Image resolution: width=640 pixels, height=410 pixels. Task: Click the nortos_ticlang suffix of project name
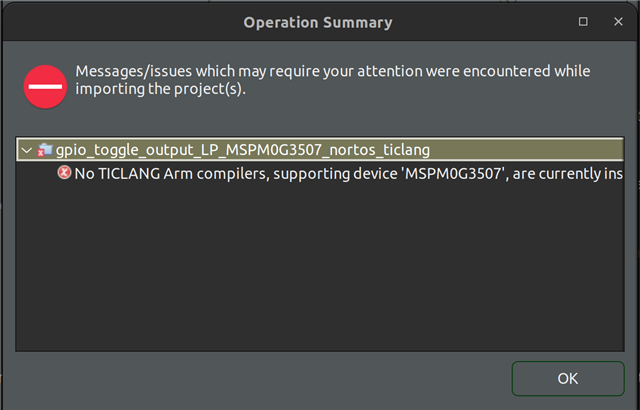coord(379,150)
